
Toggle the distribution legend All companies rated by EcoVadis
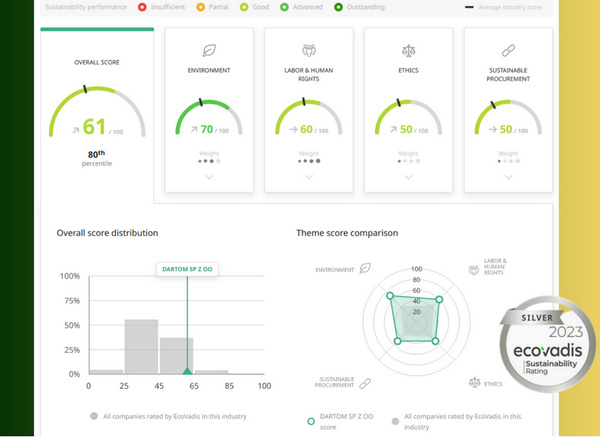169,416
